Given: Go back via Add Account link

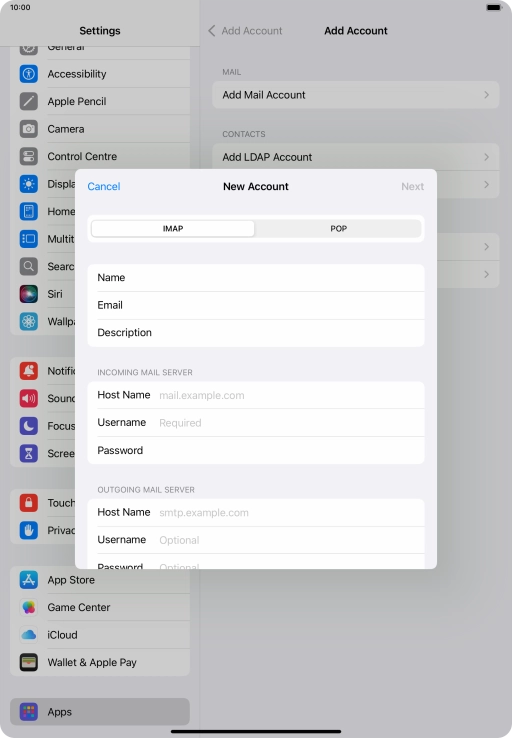Looking at the screenshot, I should click(252, 31).
